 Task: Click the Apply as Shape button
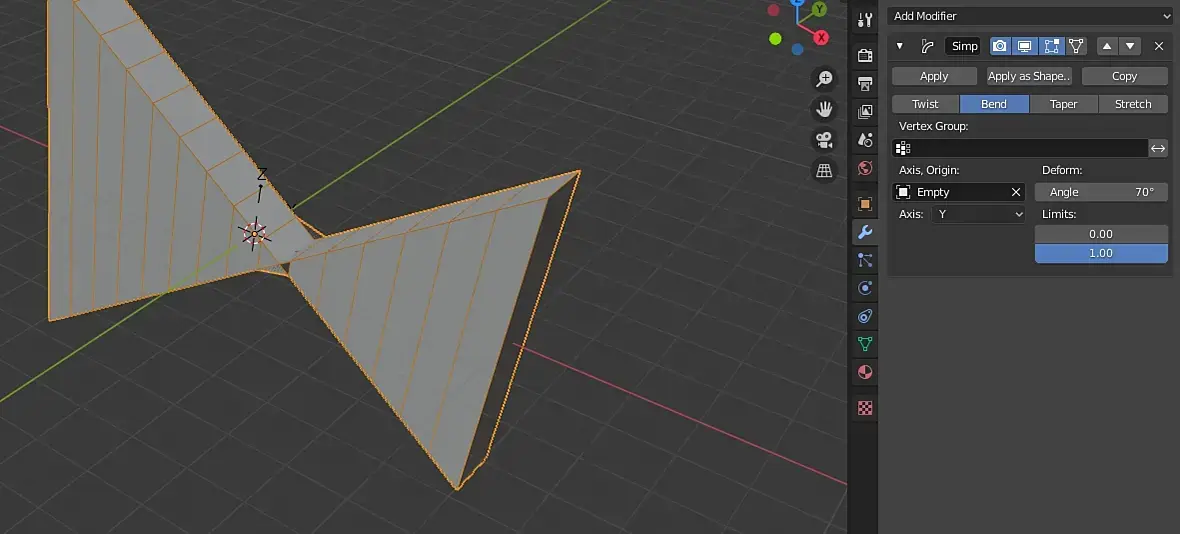pyautogui.click(x=1029, y=76)
